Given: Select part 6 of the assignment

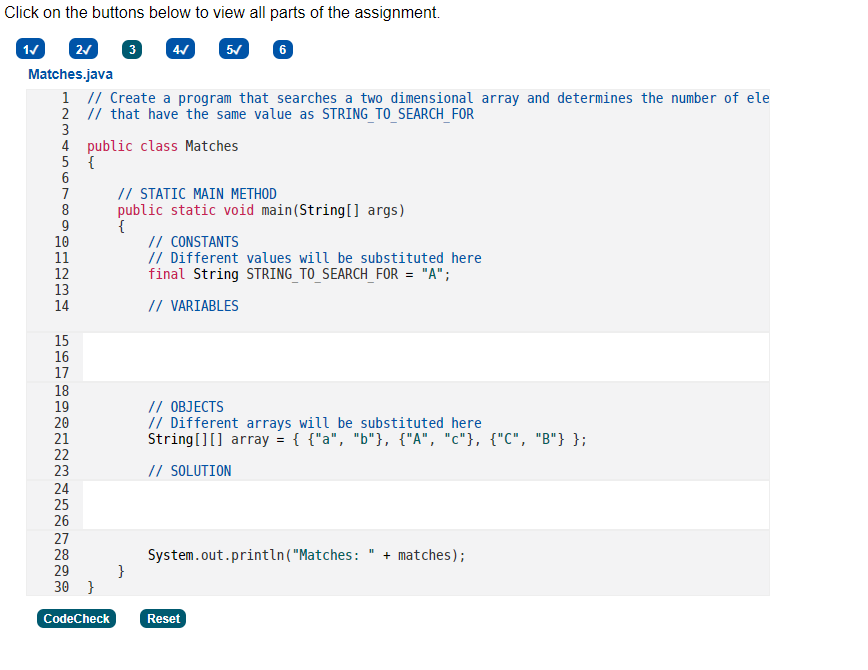Looking at the screenshot, I should [x=282, y=48].
